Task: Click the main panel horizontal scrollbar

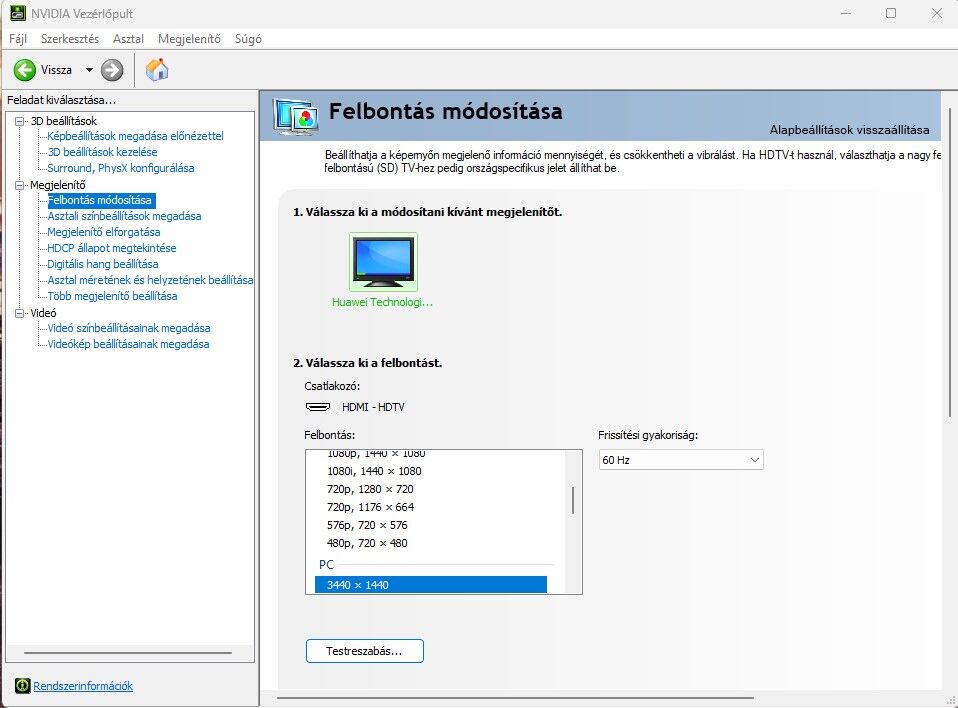Action: click(515, 698)
